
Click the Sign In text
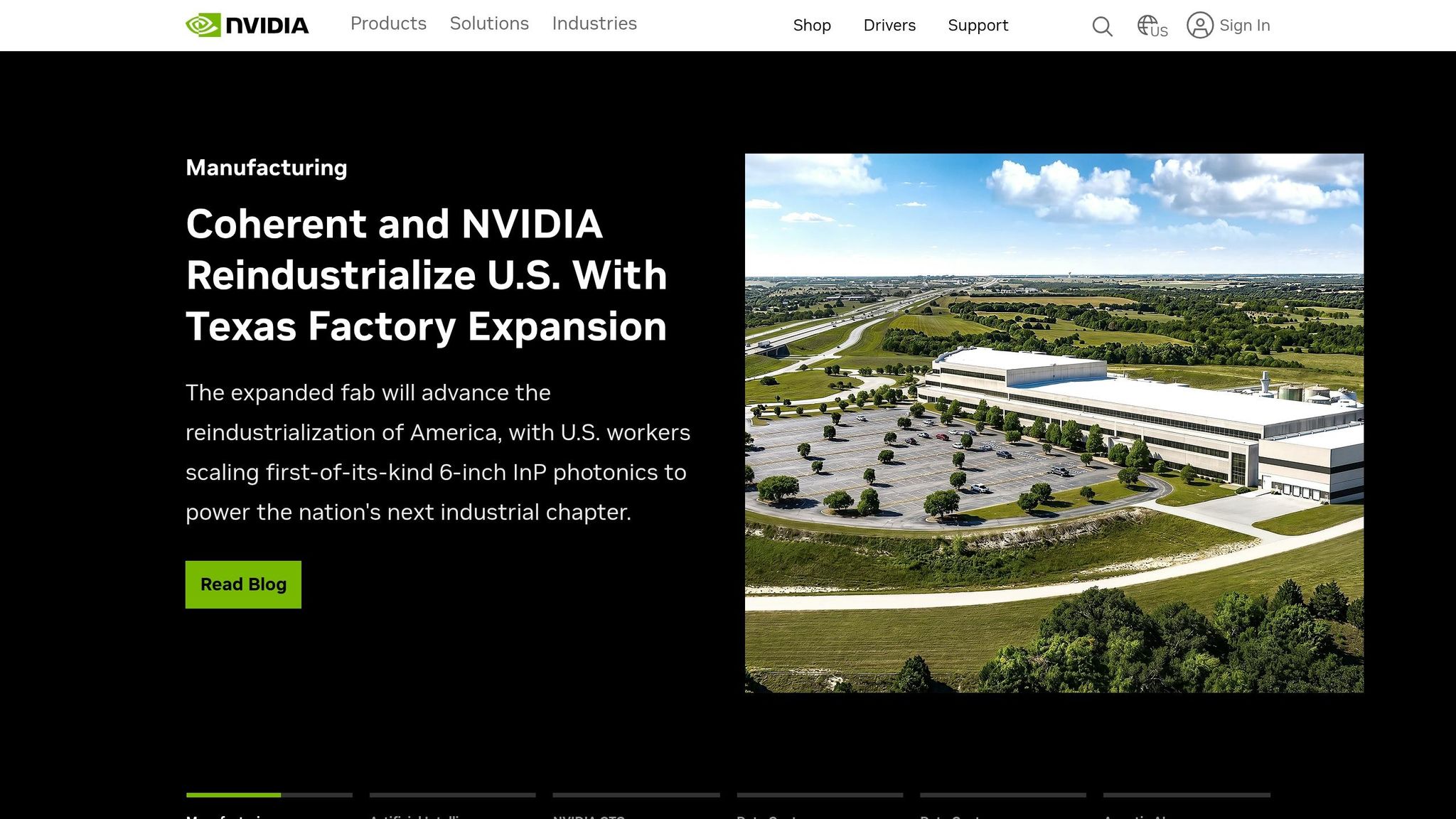[1244, 26]
